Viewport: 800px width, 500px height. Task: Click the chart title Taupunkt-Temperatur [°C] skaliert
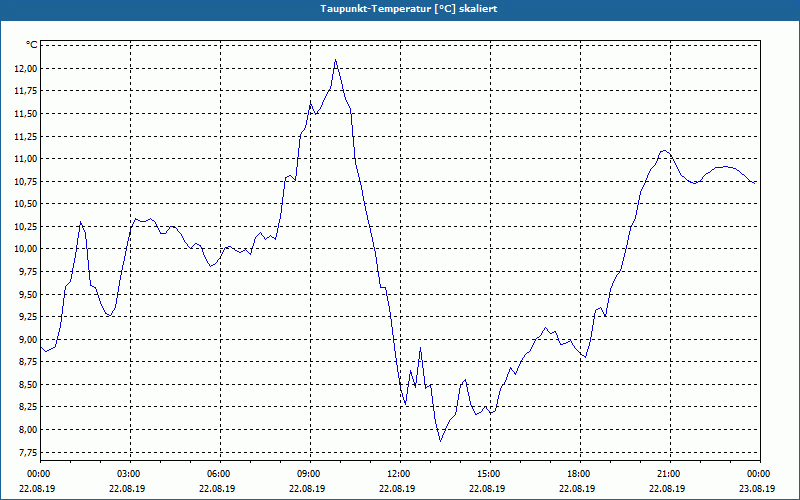tap(409, 9)
